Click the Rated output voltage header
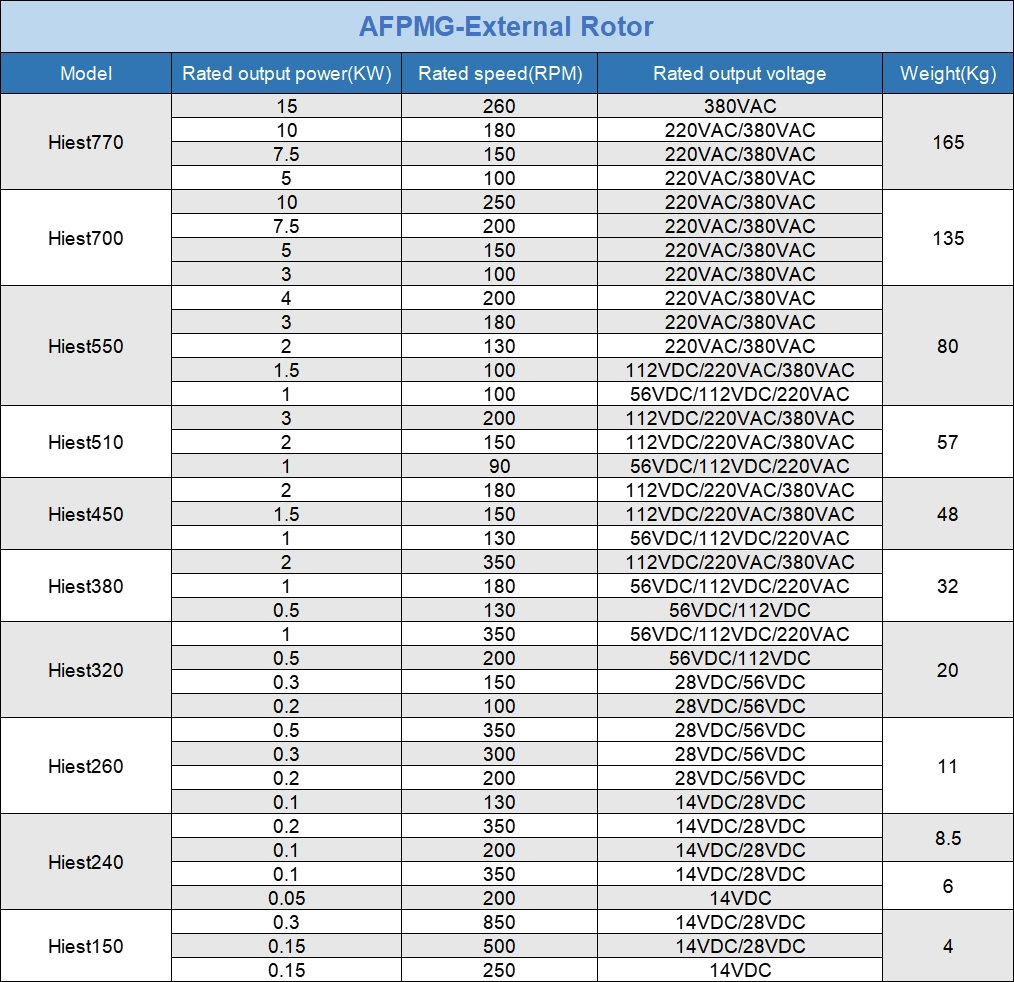The image size is (1014, 982). pos(738,73)
